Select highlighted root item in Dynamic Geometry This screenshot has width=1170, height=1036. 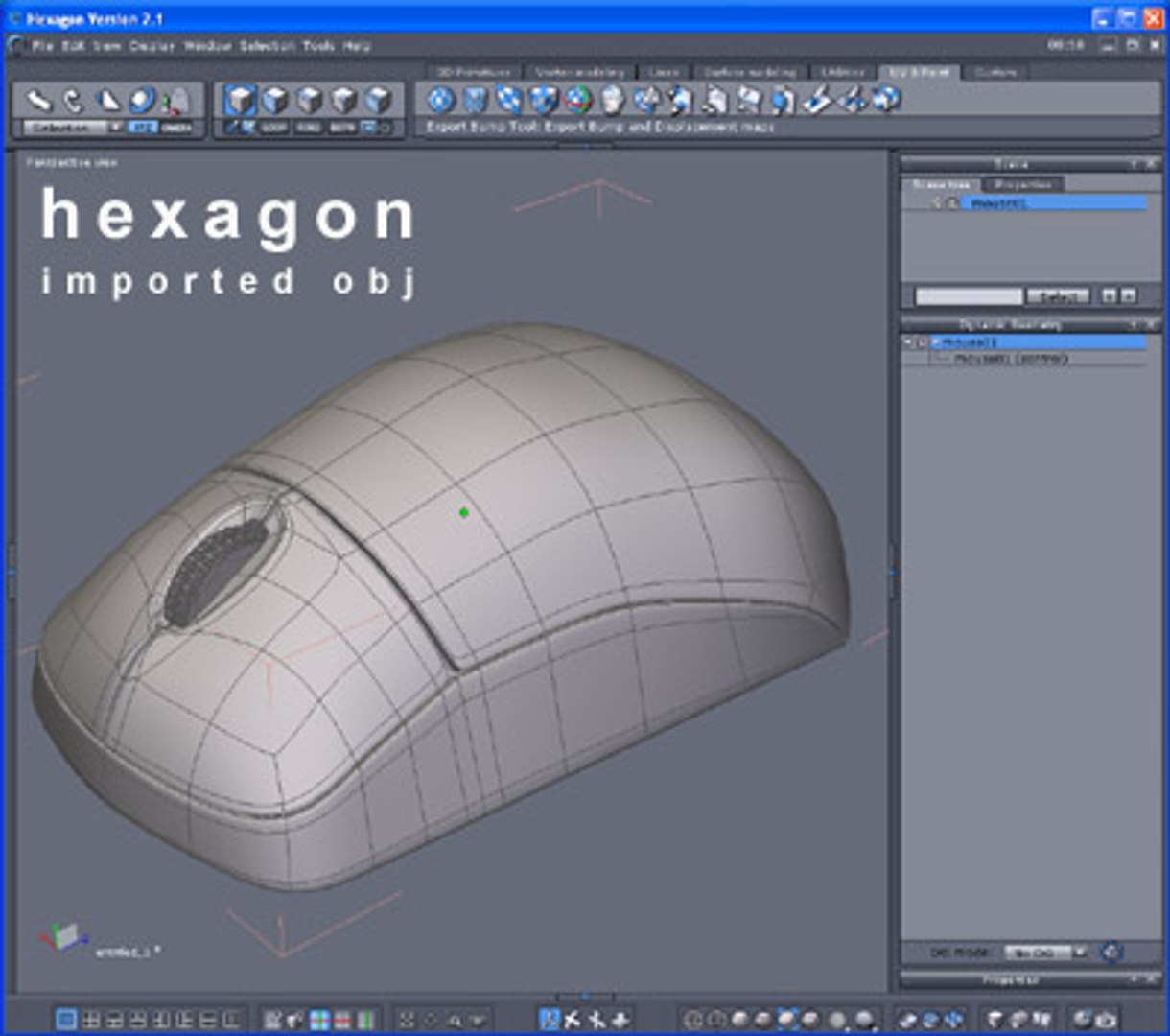coord(1039,342)
